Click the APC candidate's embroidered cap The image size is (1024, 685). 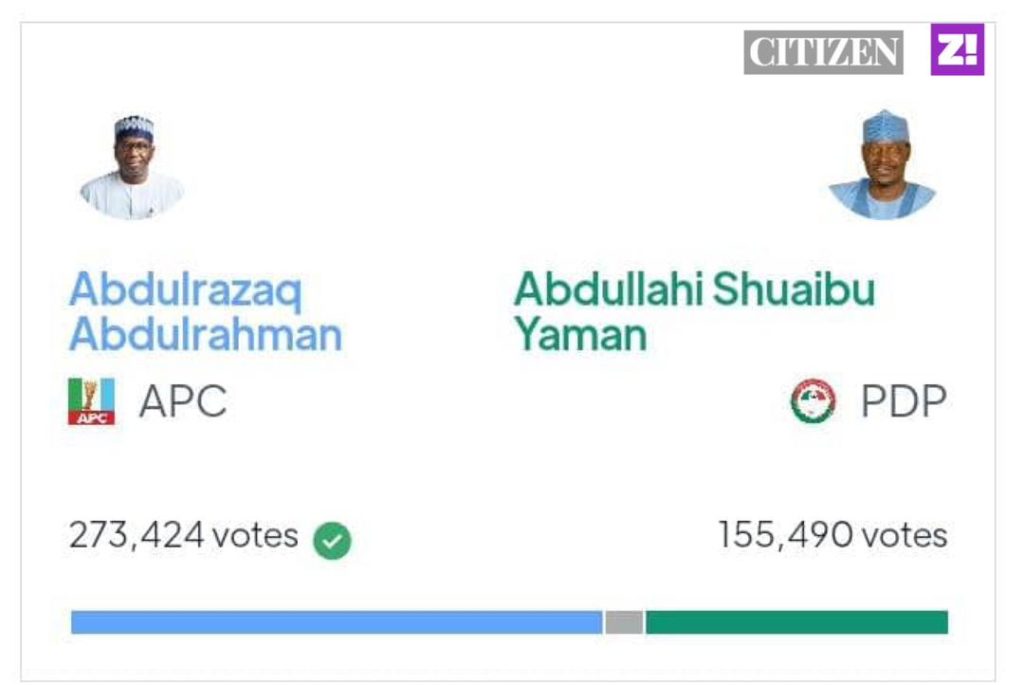coord(133,127)
